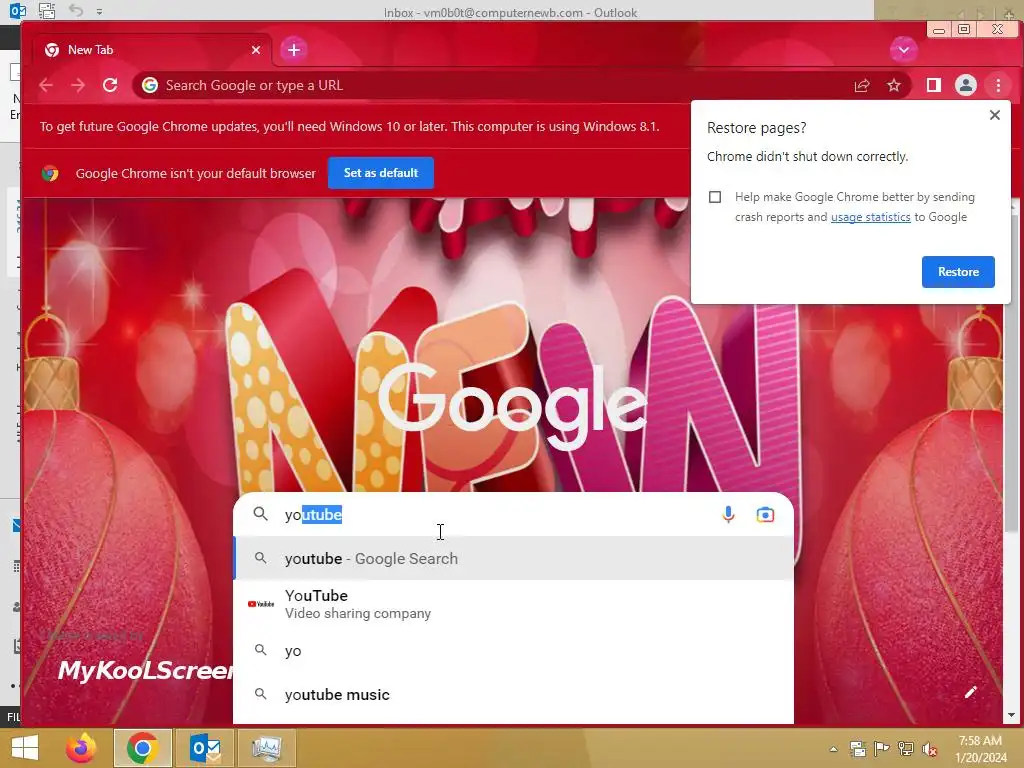Open Chrome three-dot menu
Screen dimensions: 1024x768
[998, 85]
